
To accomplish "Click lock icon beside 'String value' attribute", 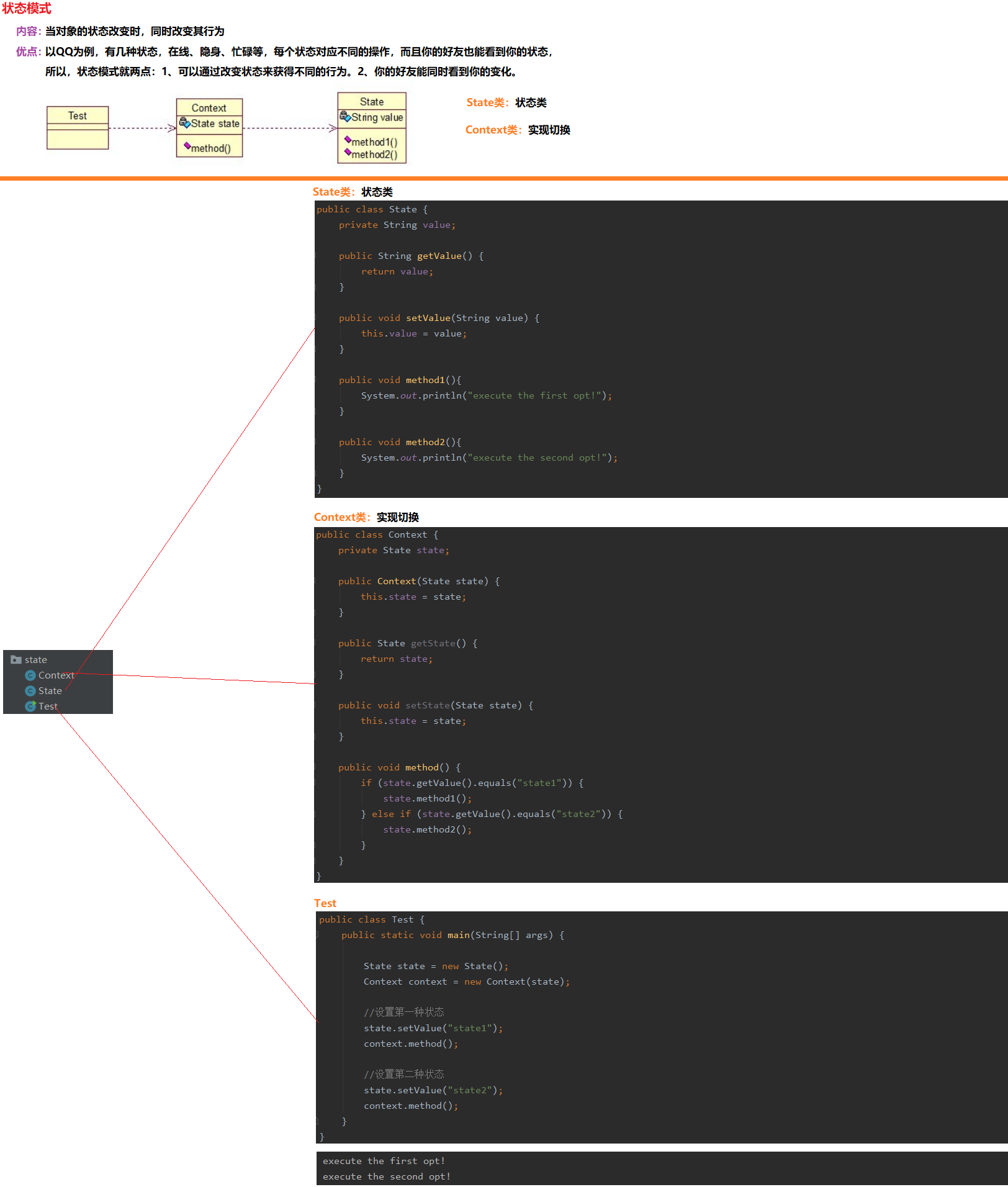I will coord(345,117).
